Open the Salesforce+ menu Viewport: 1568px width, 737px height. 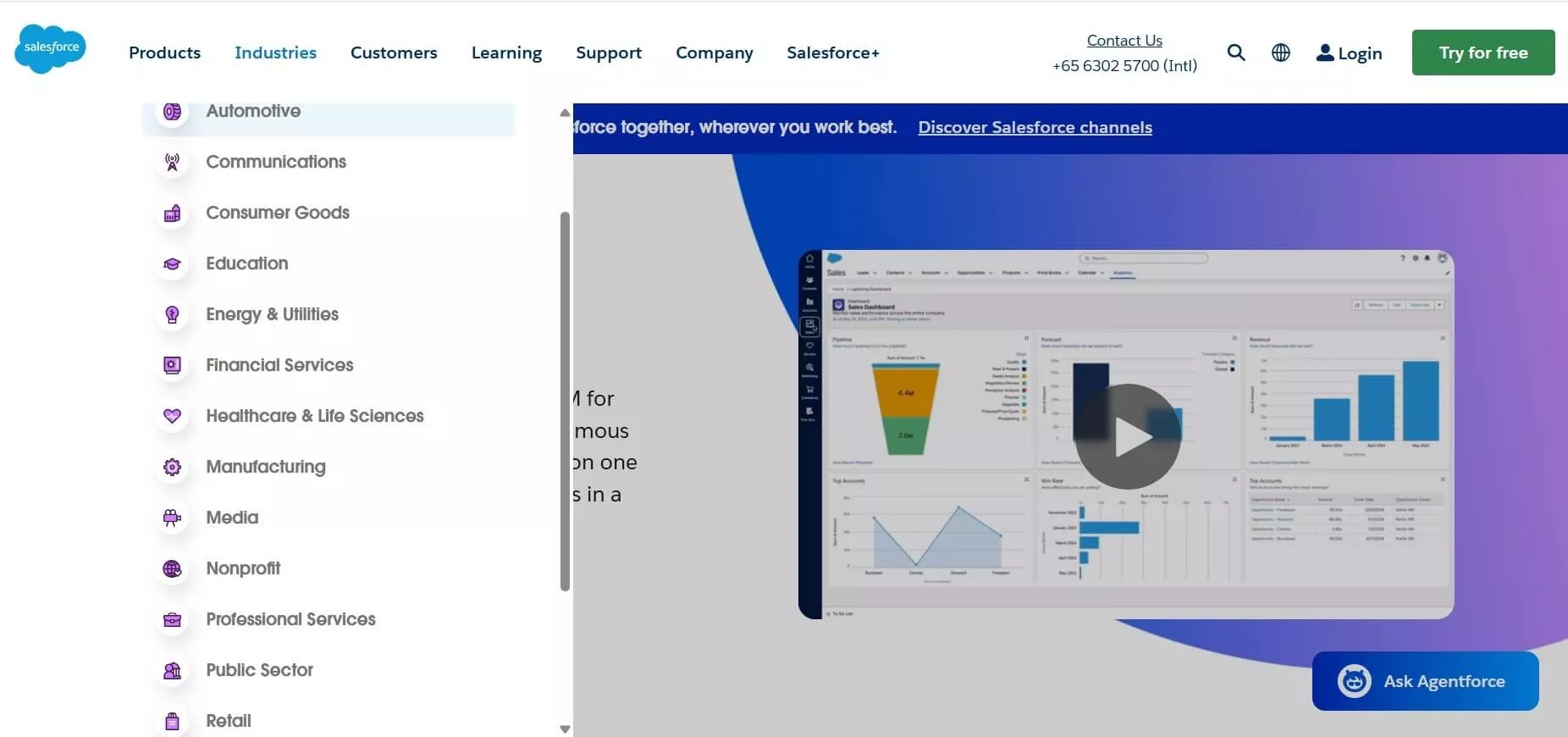point(833,53)
